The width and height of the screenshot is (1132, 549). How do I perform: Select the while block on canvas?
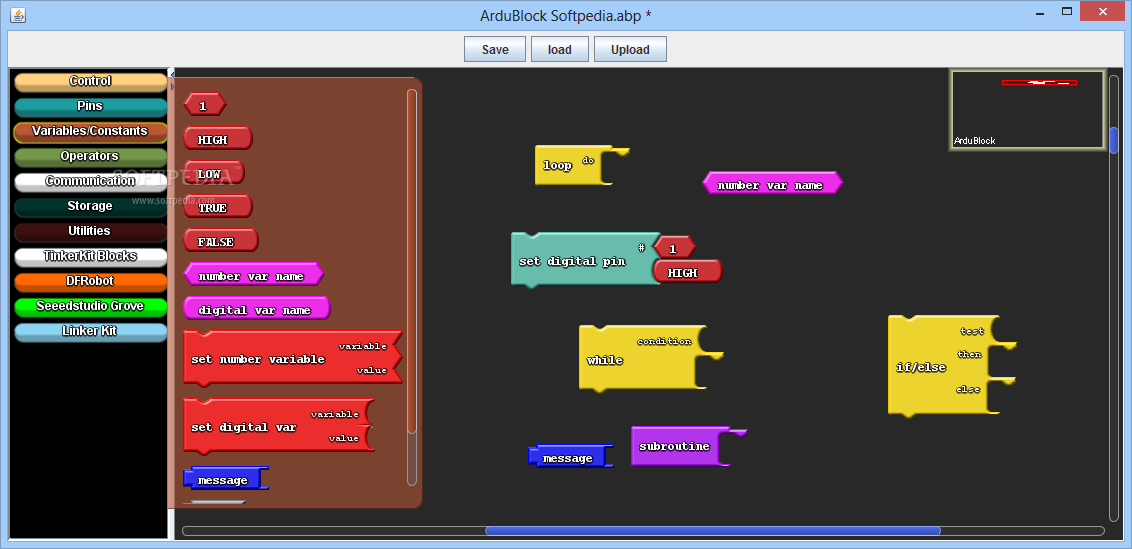(x=635, y=358)
